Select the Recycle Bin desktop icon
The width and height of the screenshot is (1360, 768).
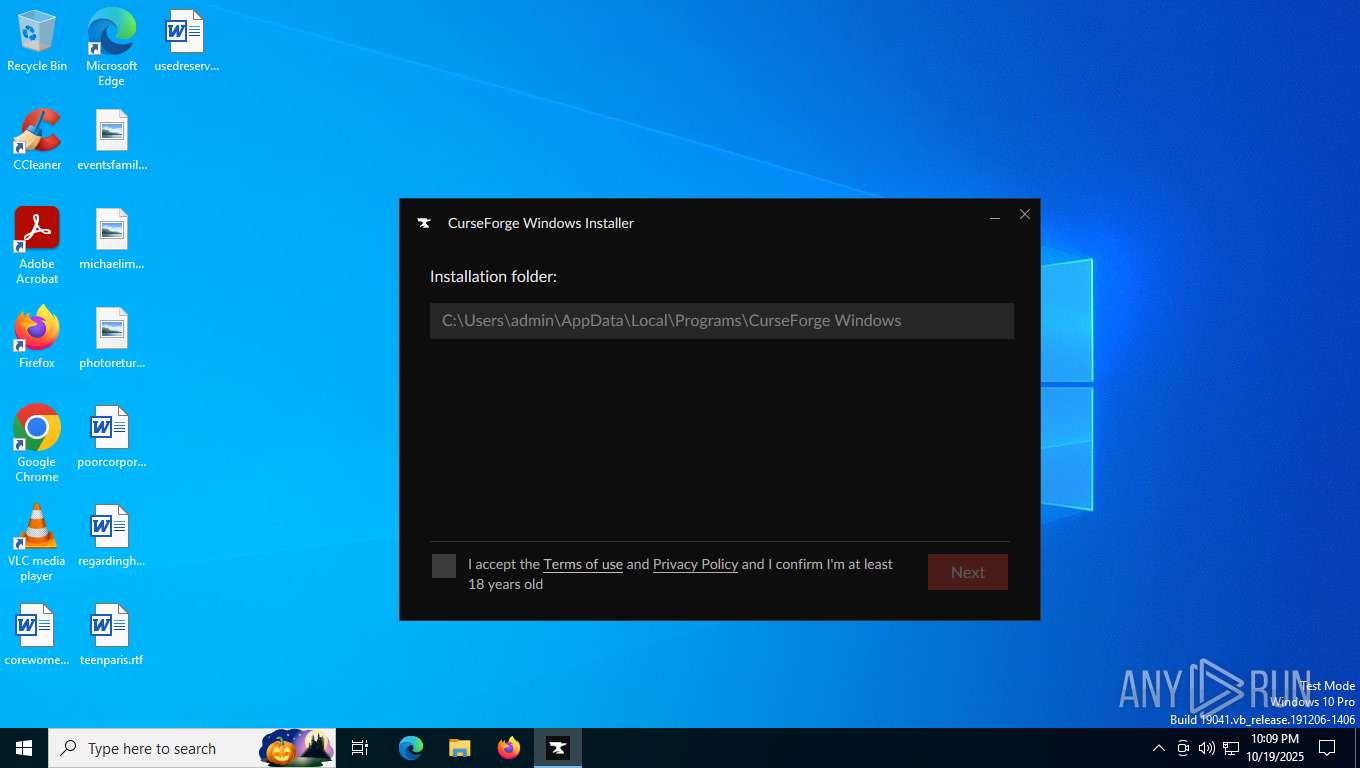coord(37,41)
